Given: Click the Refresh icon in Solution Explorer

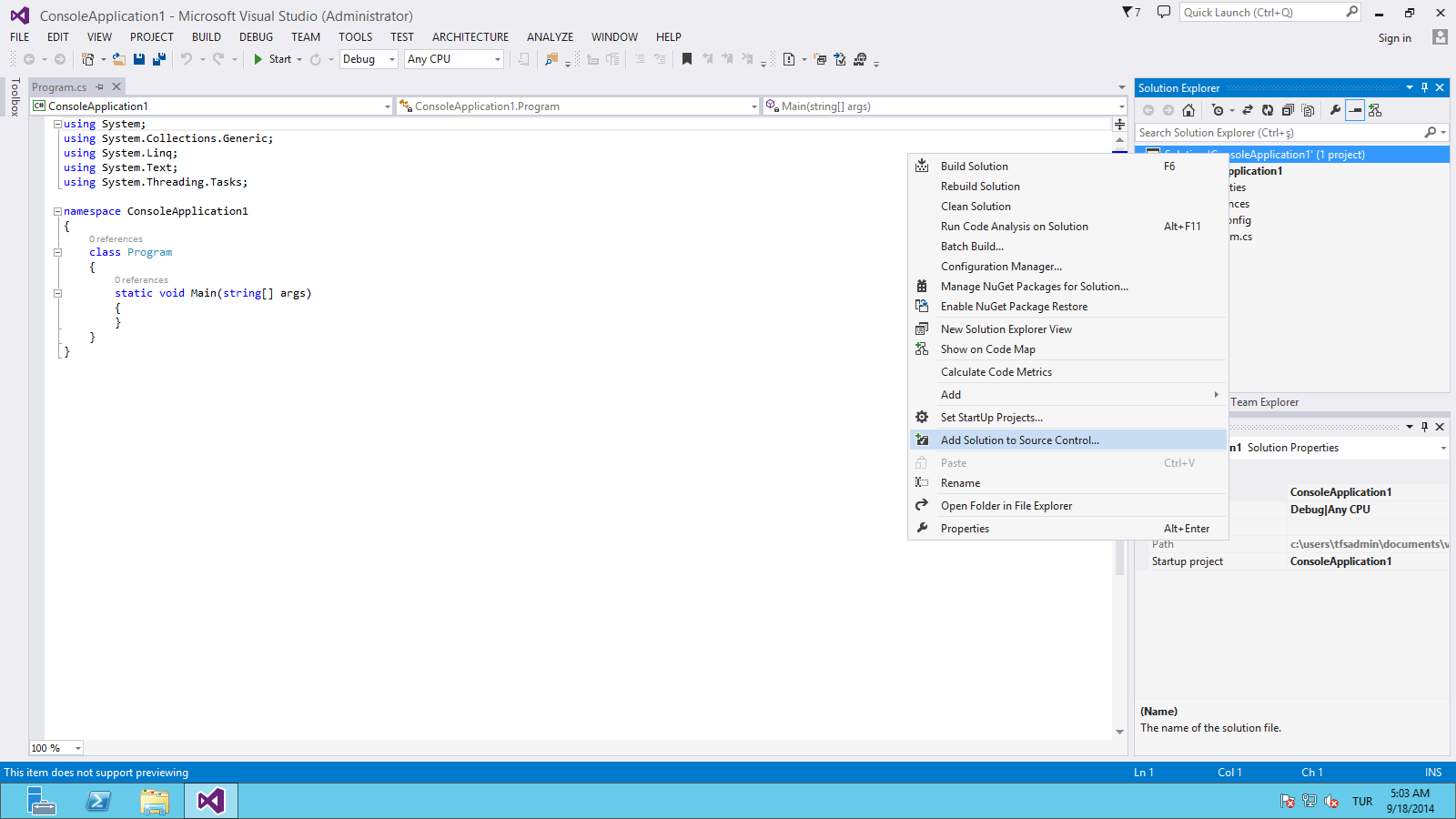Looking at the screenshot, I should 1268,110.
